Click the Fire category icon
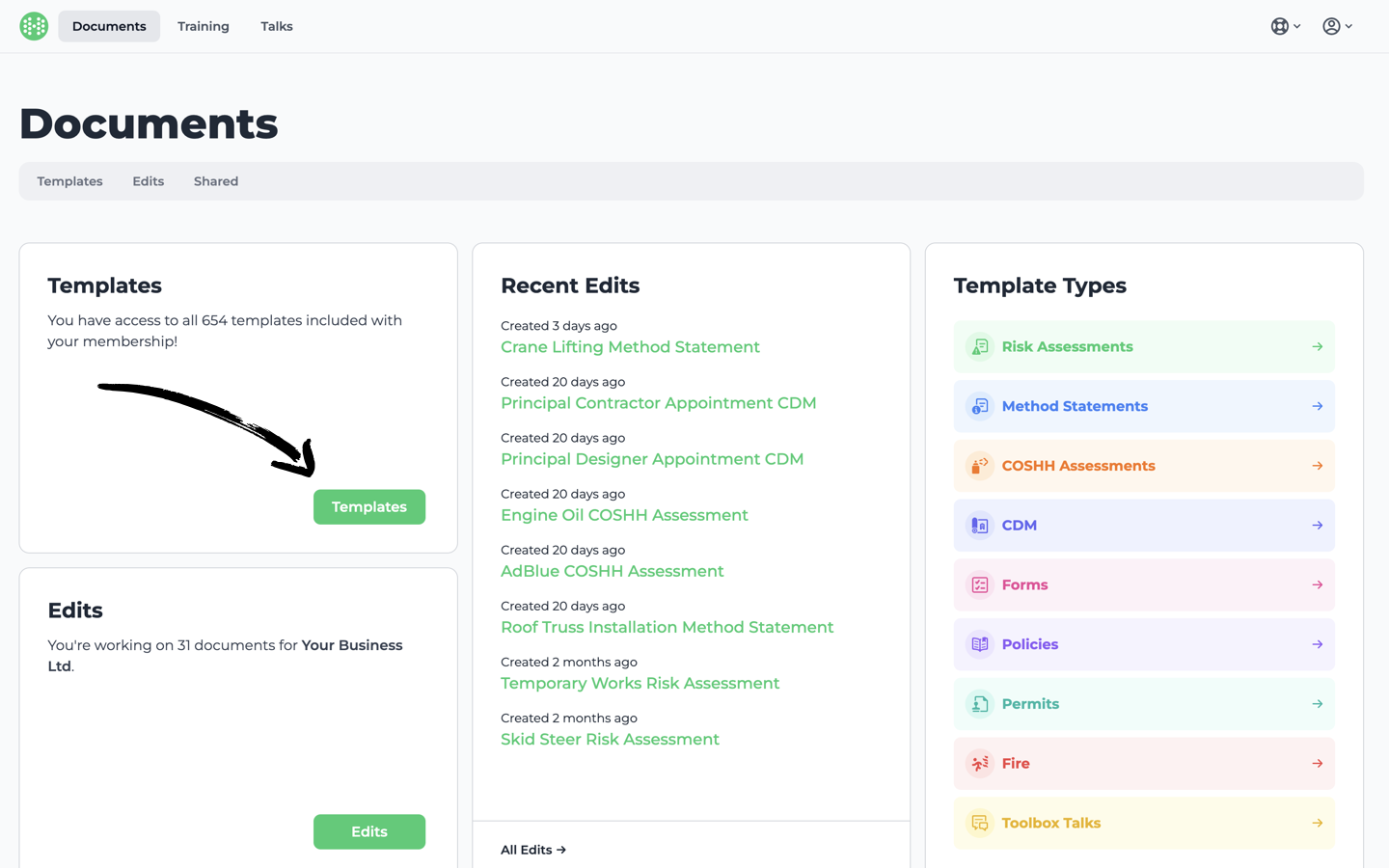The image size is (1389, 868). point(979,763)
